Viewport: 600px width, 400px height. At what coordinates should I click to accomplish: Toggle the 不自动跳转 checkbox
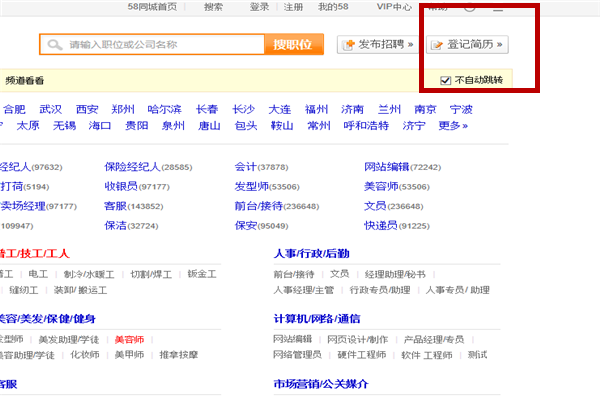(445, 80)
